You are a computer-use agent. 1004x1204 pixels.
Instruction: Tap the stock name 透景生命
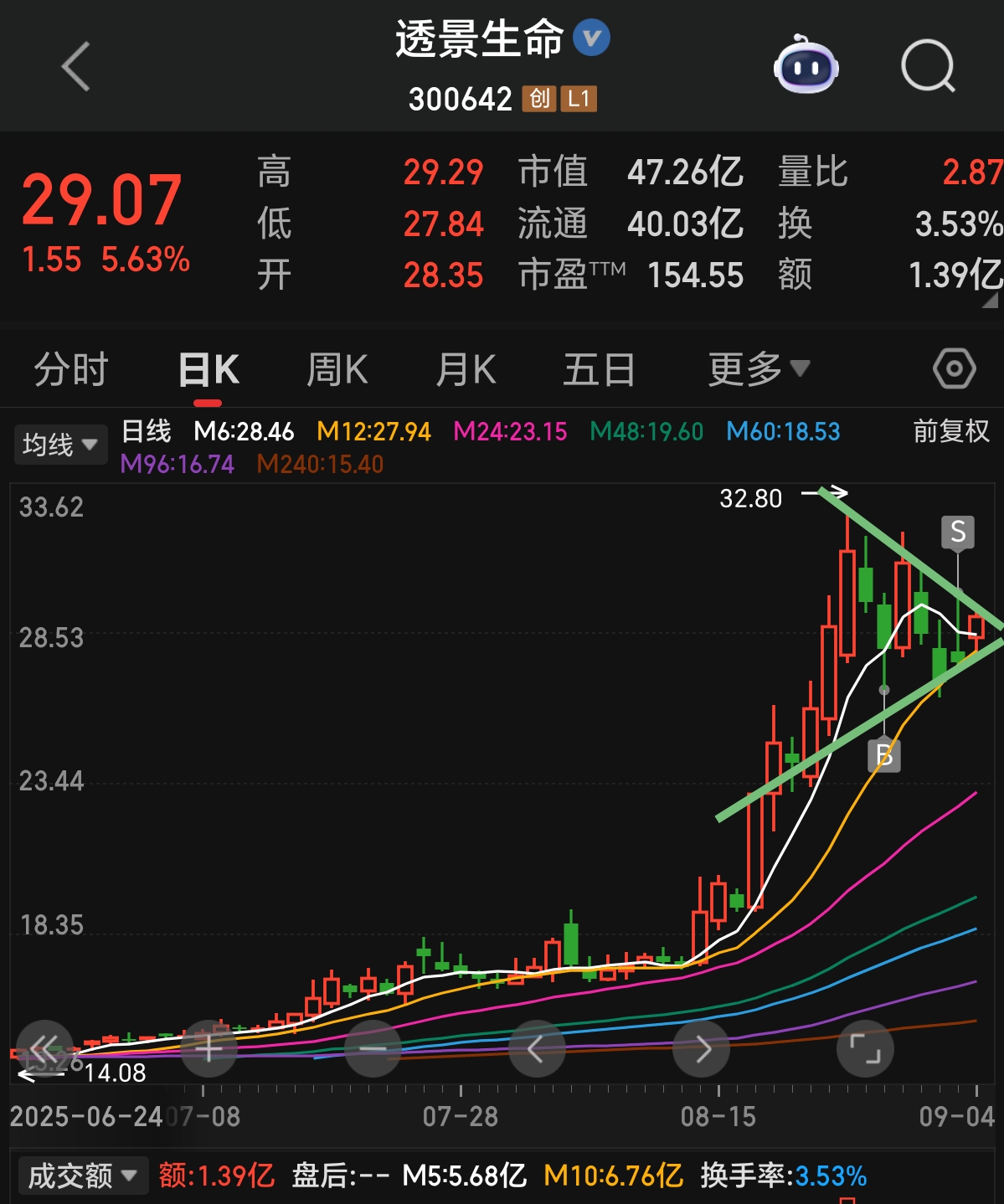(x=480, y=39)
